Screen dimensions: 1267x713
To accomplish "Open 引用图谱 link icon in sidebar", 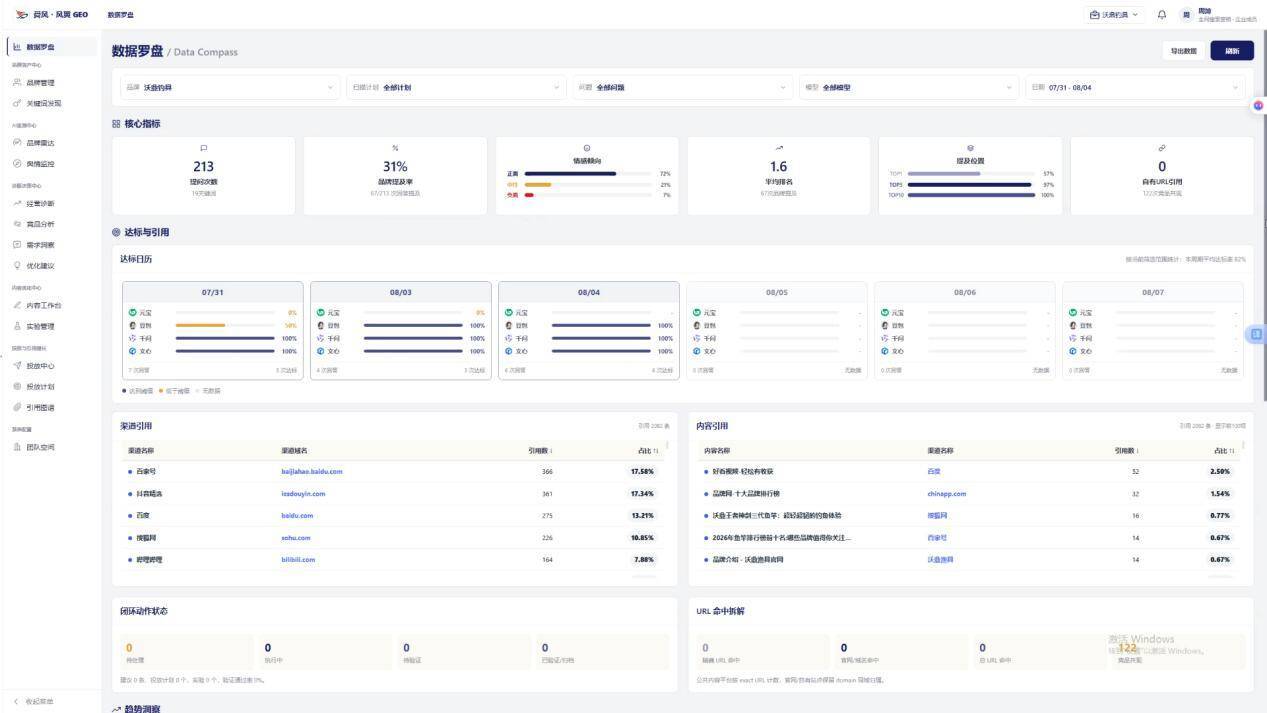I will tap(17, 407).
